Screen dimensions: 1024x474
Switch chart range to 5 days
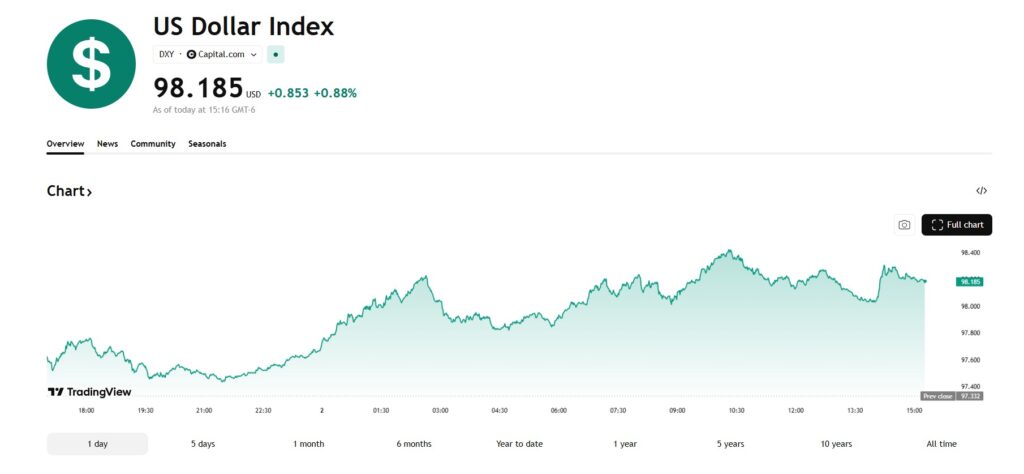tap(203, 444)
